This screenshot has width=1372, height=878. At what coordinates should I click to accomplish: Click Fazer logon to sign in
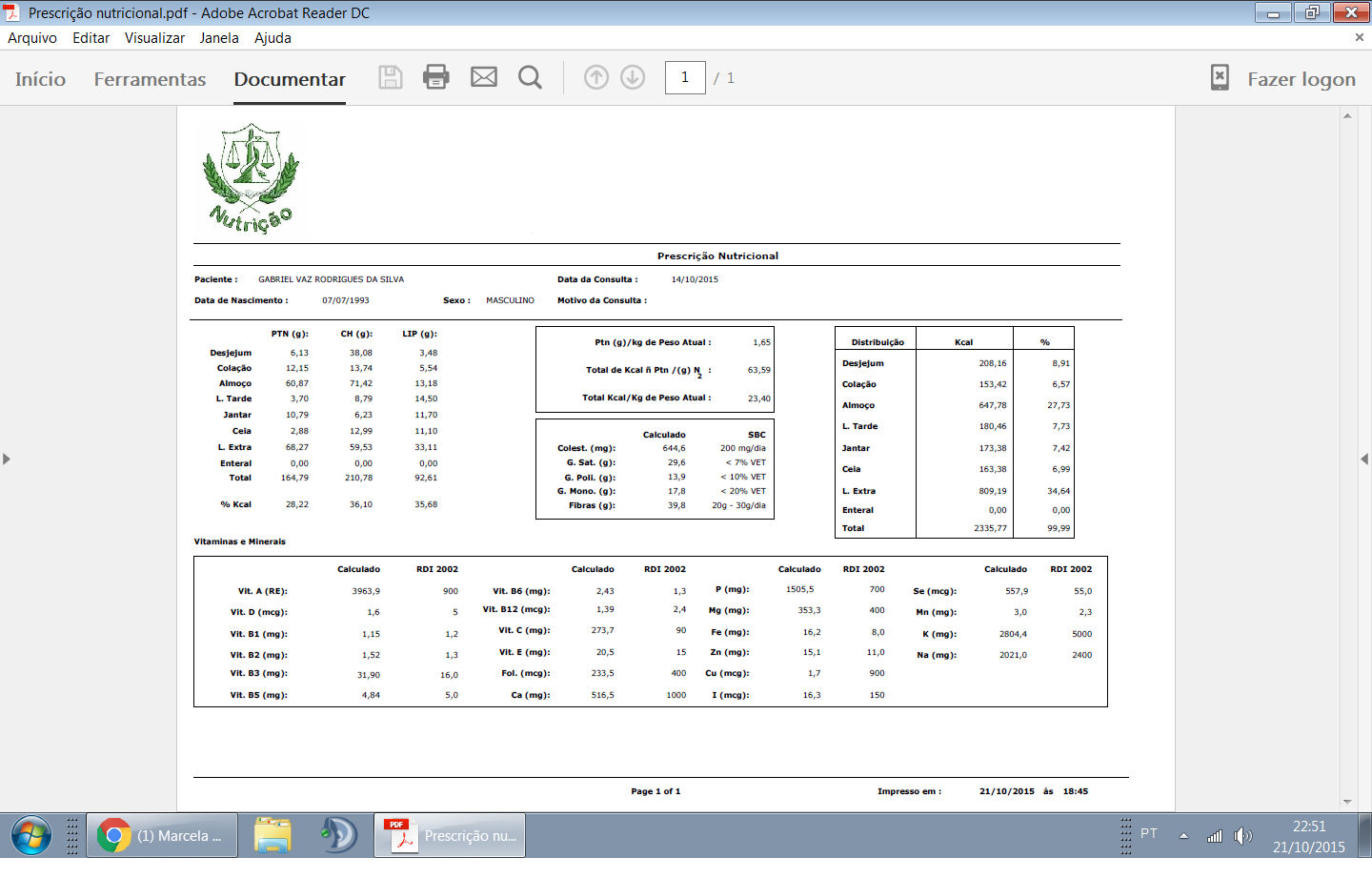click(1301, 79)
